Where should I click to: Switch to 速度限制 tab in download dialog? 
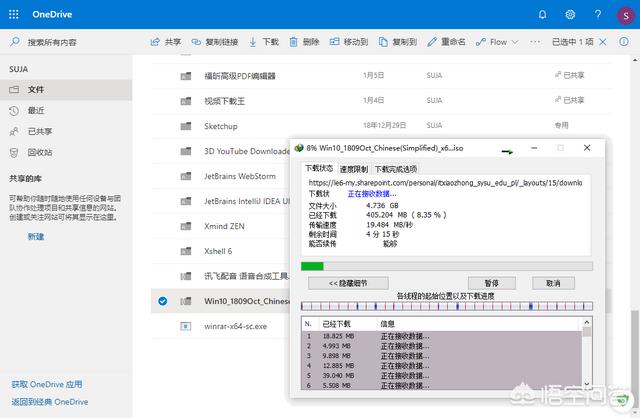point(354,169)
